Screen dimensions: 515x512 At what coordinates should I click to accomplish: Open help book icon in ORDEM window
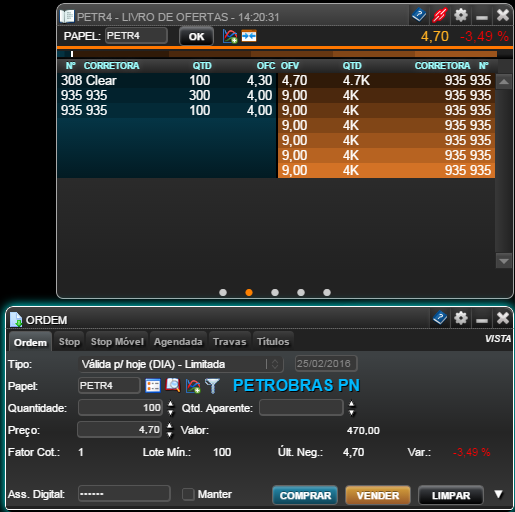pyautogui.click(x=440, y=318)
